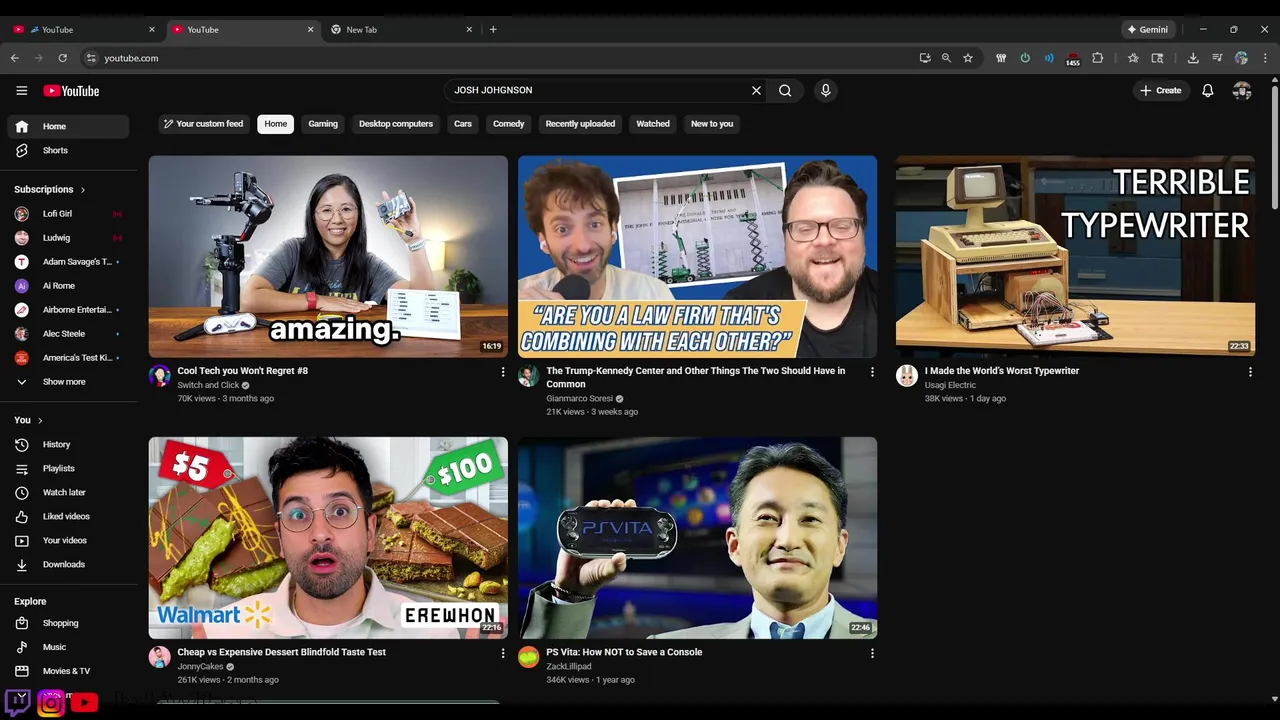Select the Recently uploaded chip

[580, 124]
